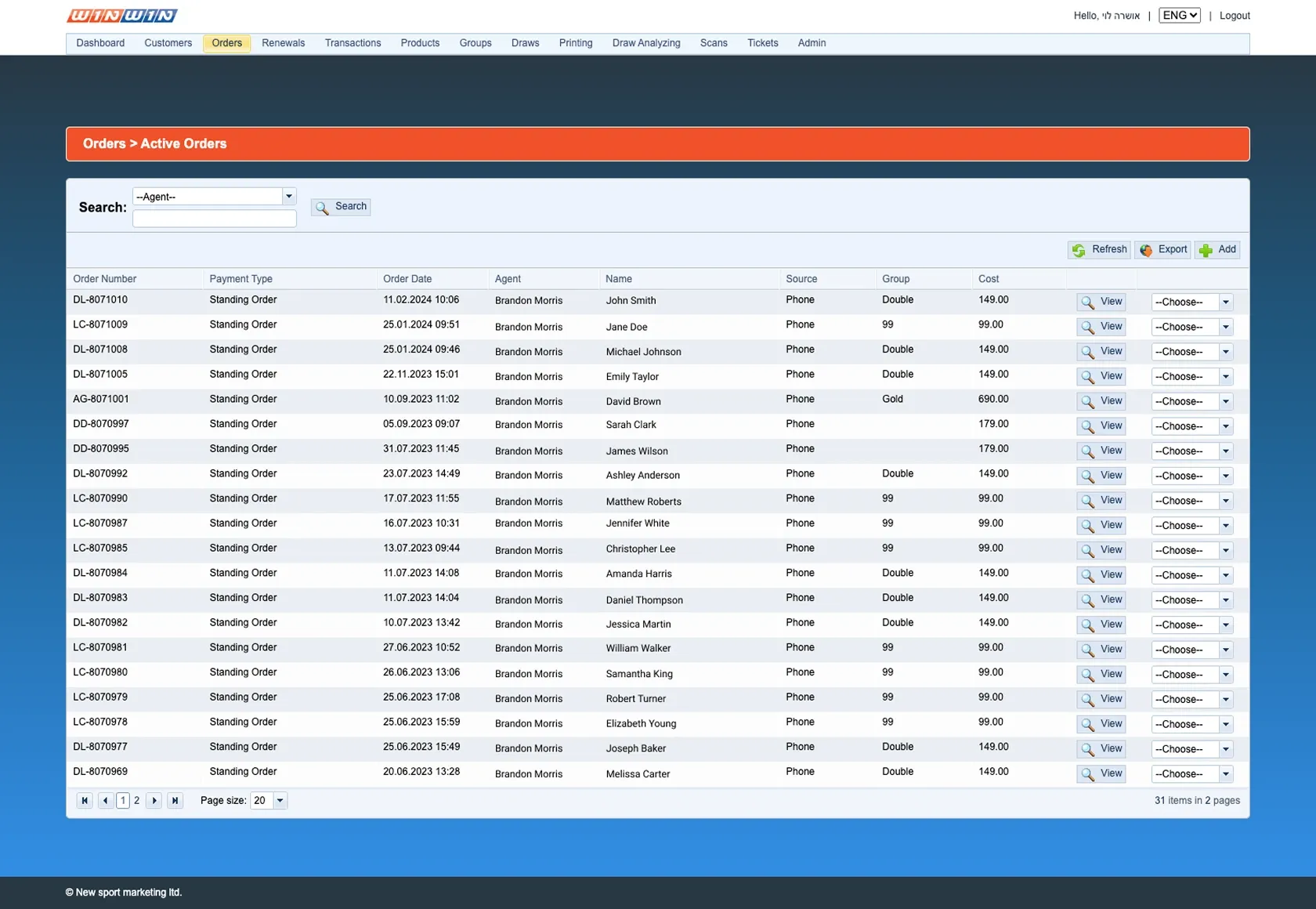Sort by Cost column header

click(989, 279)
